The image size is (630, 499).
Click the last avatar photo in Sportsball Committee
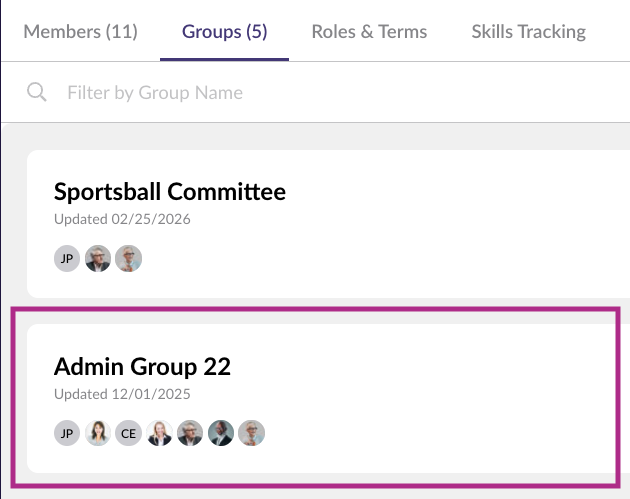[x=128, y=259]
